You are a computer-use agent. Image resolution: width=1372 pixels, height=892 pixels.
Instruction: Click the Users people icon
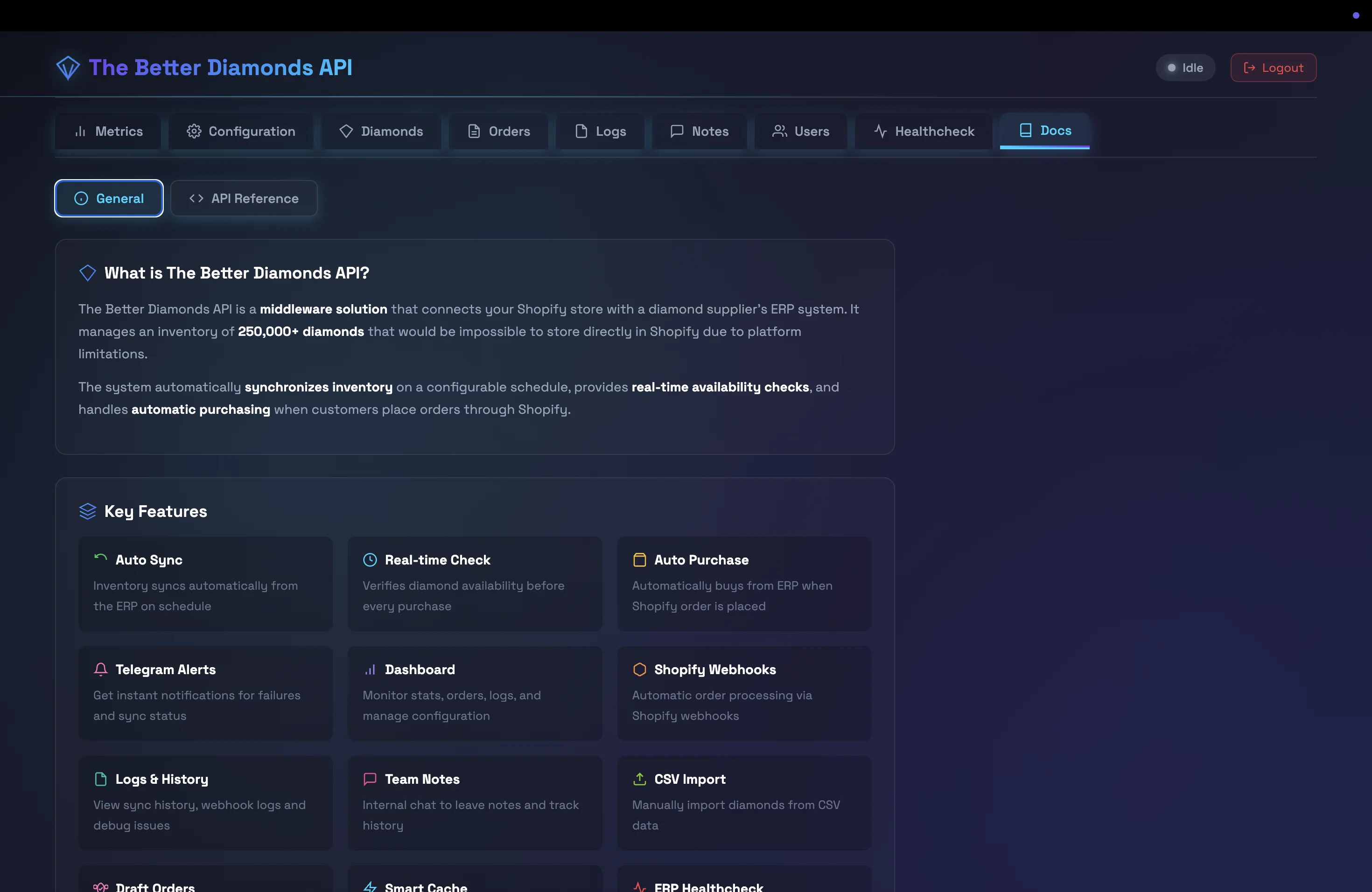click(779, 132)
